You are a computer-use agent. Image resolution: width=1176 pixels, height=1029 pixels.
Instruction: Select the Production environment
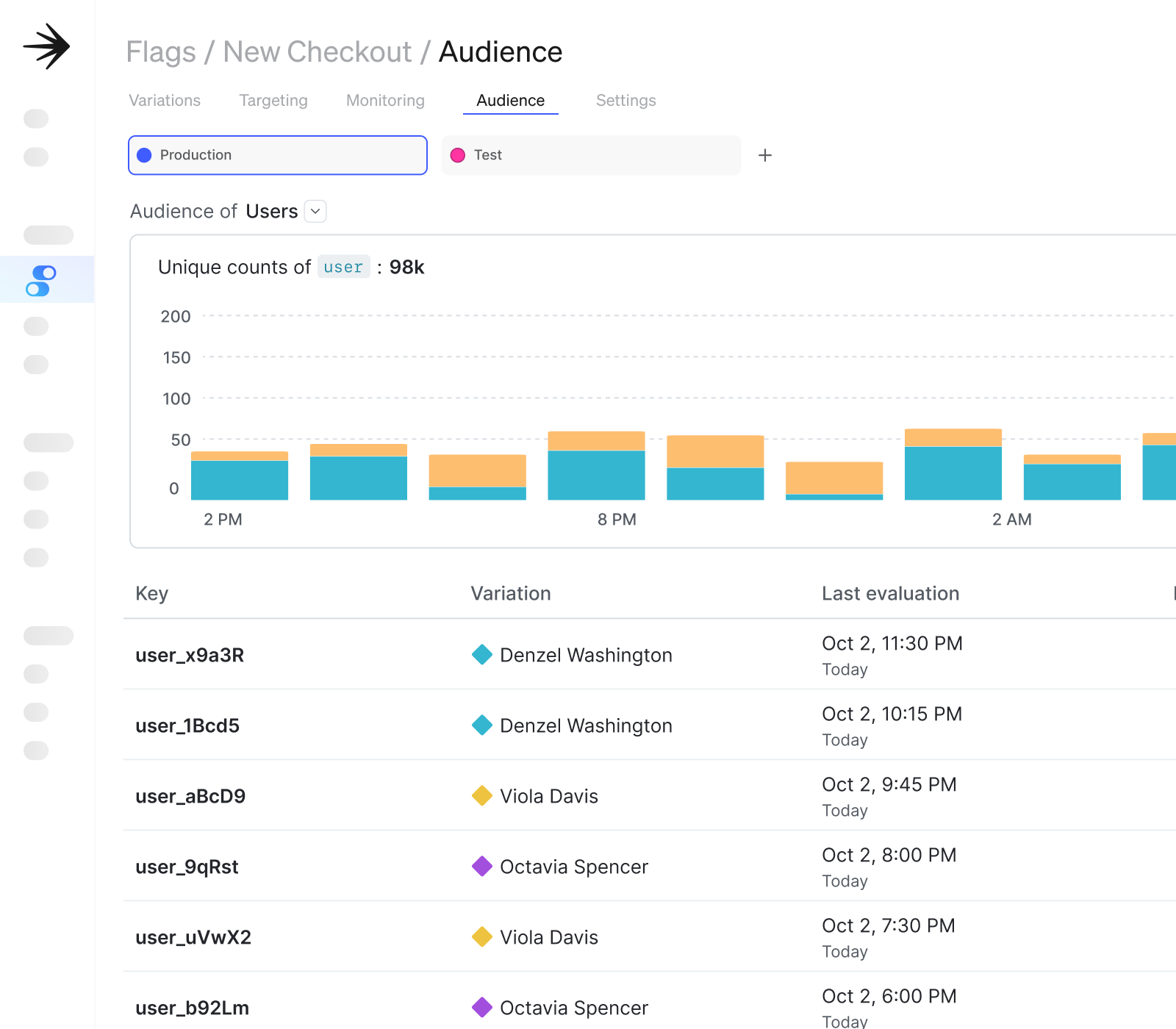coord(278,155)
